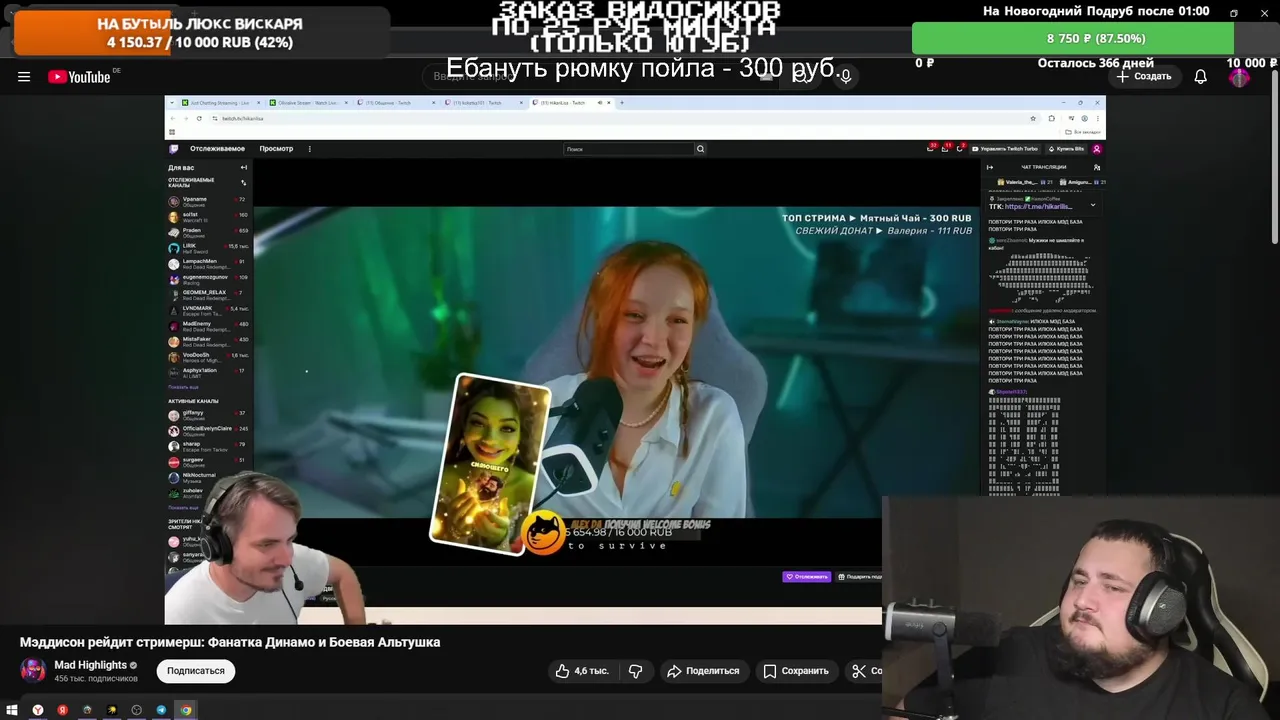
Task: Open the Mad Highlights channel avatar
Action: coord(33,670)
